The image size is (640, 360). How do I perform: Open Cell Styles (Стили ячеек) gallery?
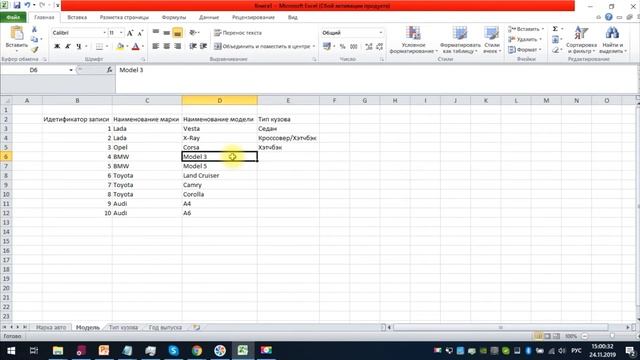pyautogui.click(x=491, y=40)
